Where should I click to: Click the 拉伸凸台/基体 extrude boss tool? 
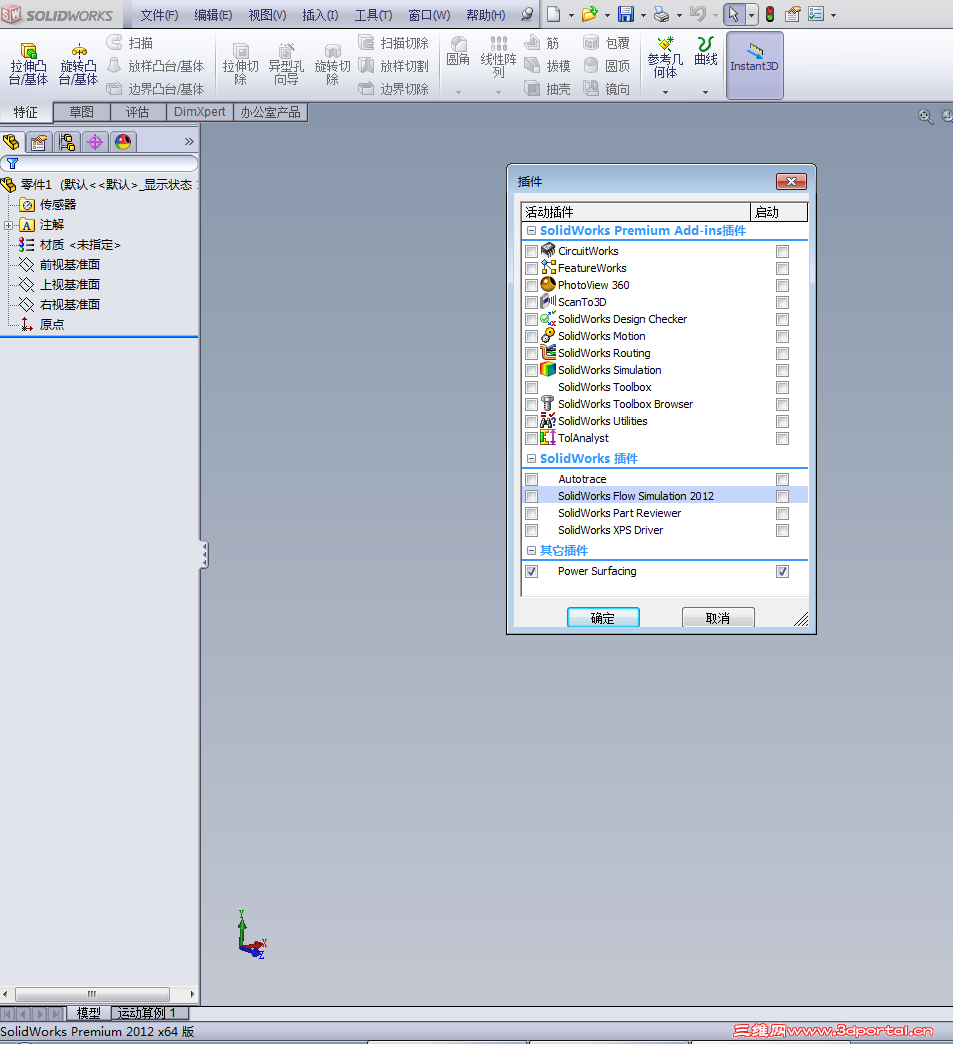coord(28,64)
